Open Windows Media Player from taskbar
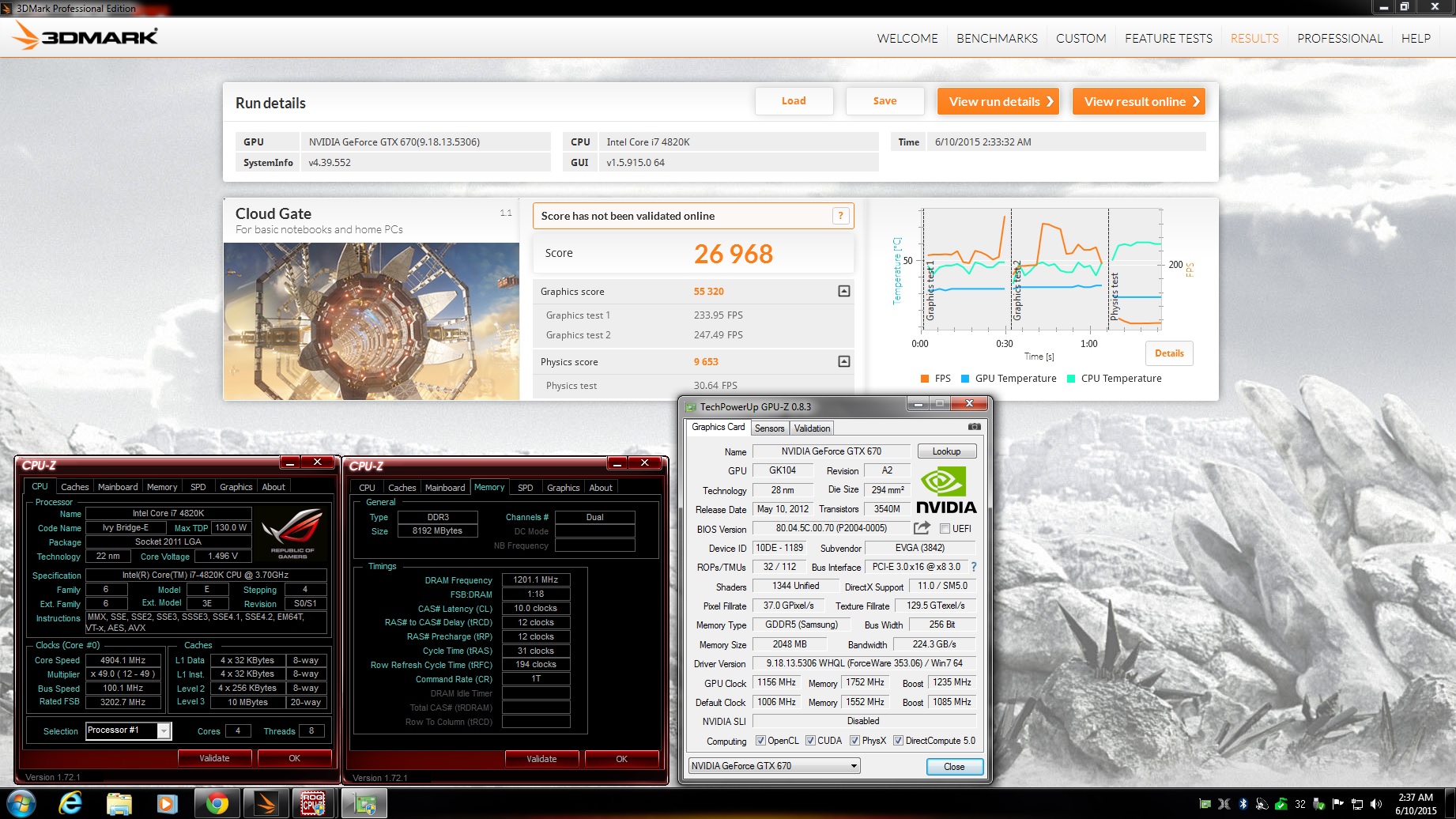 tap(167, 804)
